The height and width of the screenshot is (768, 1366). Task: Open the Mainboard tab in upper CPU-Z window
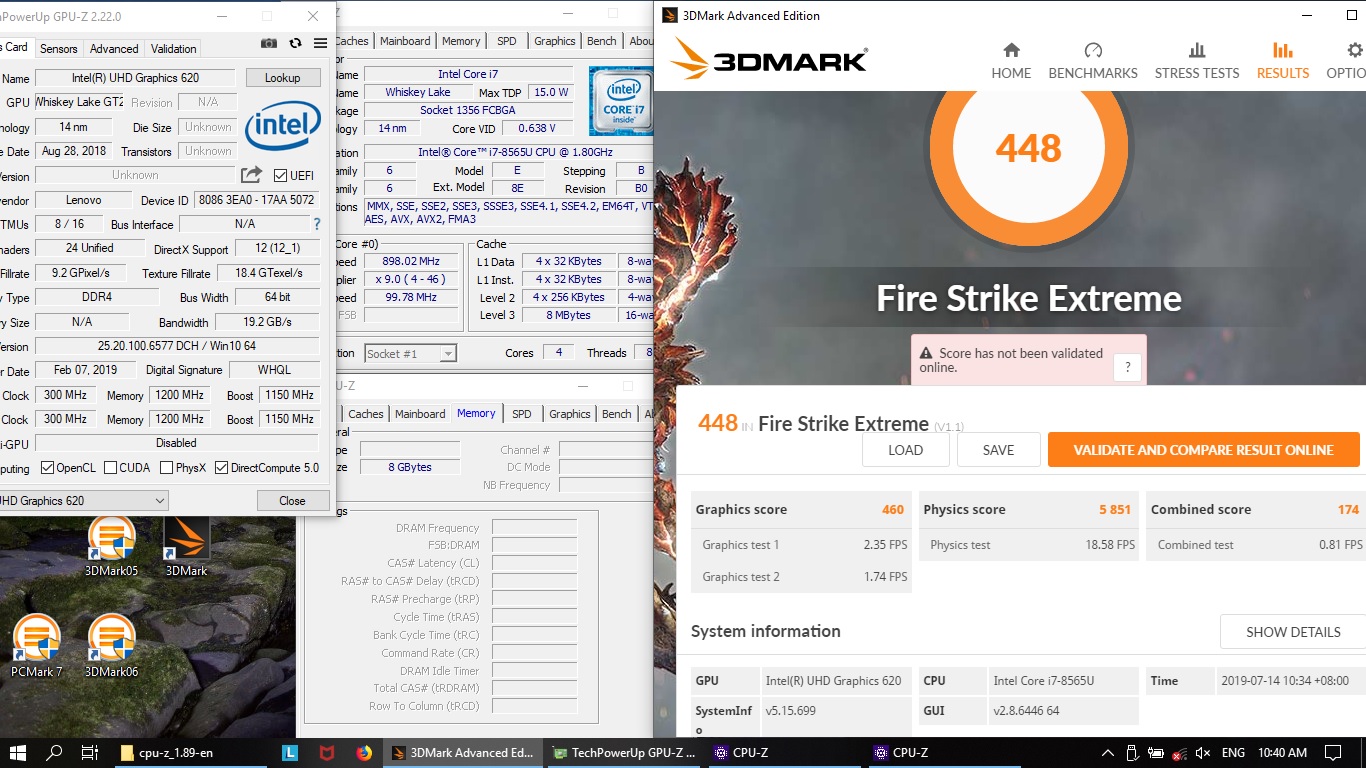pyautogui.click(x=405, y=41)
